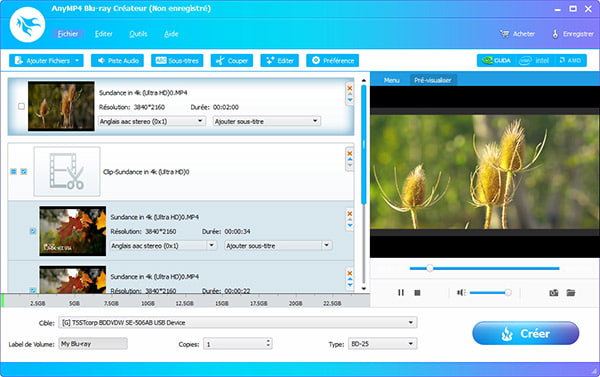This screenshot has width=600, height=377.
Task: Pause the preview playback
Action: pos(401,293)
